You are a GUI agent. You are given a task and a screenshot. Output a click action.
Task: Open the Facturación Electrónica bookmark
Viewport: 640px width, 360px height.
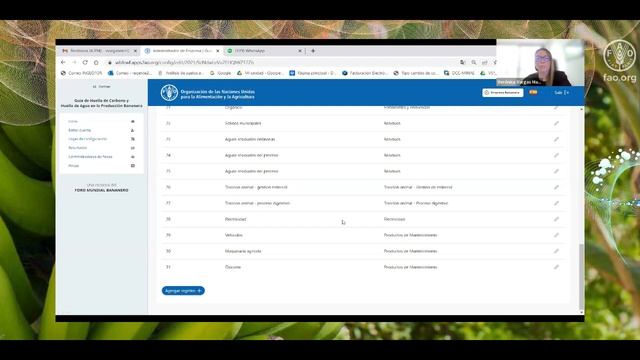(364, 73)
